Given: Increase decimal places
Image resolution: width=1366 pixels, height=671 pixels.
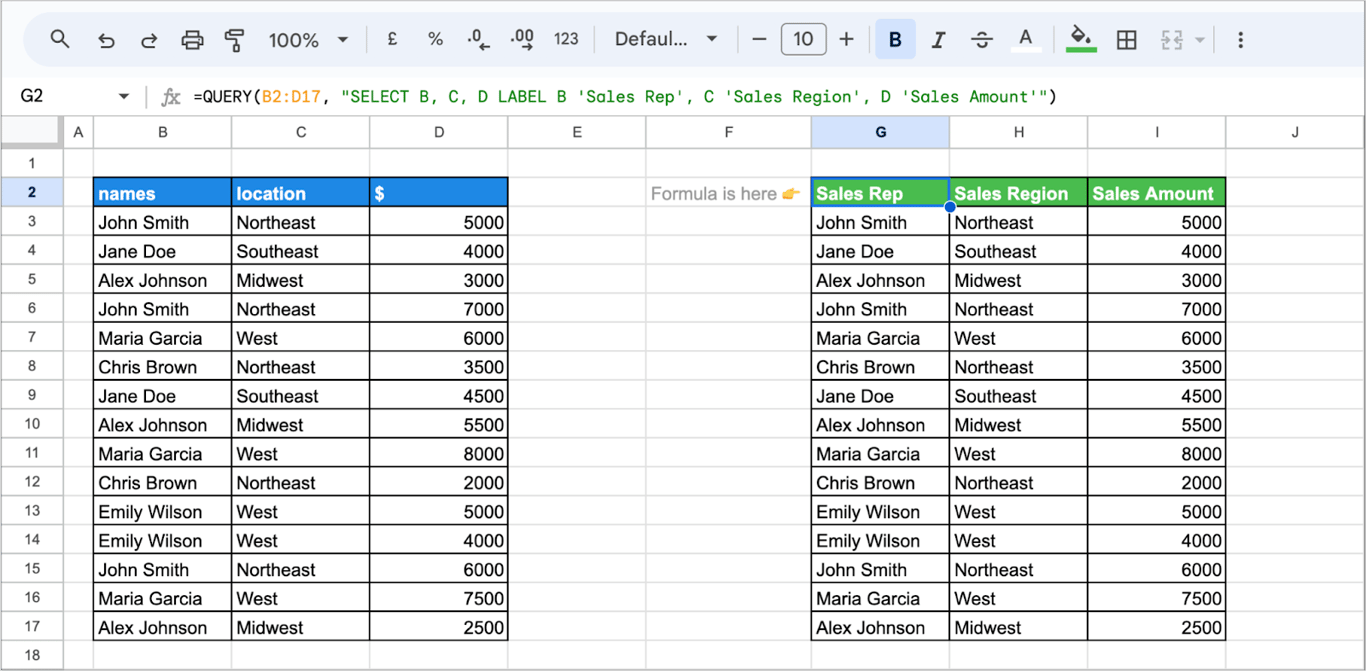Looking at the screenshot, I should point(522,39).
